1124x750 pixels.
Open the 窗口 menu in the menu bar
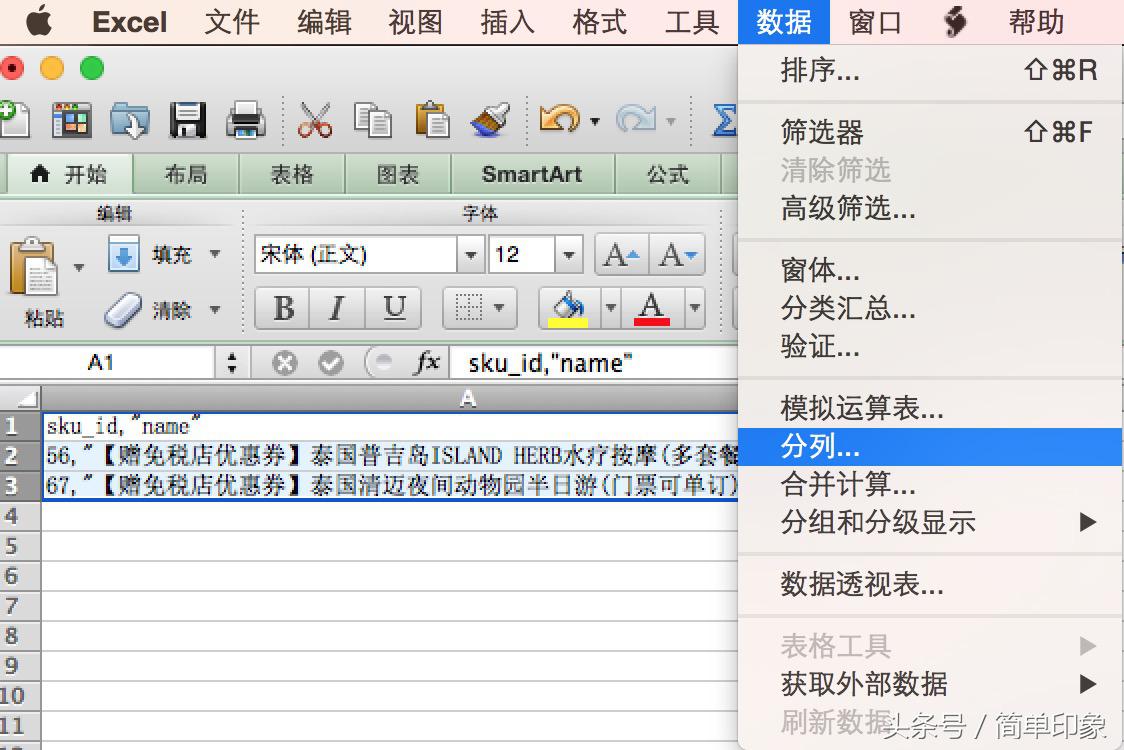pos(873,22)
